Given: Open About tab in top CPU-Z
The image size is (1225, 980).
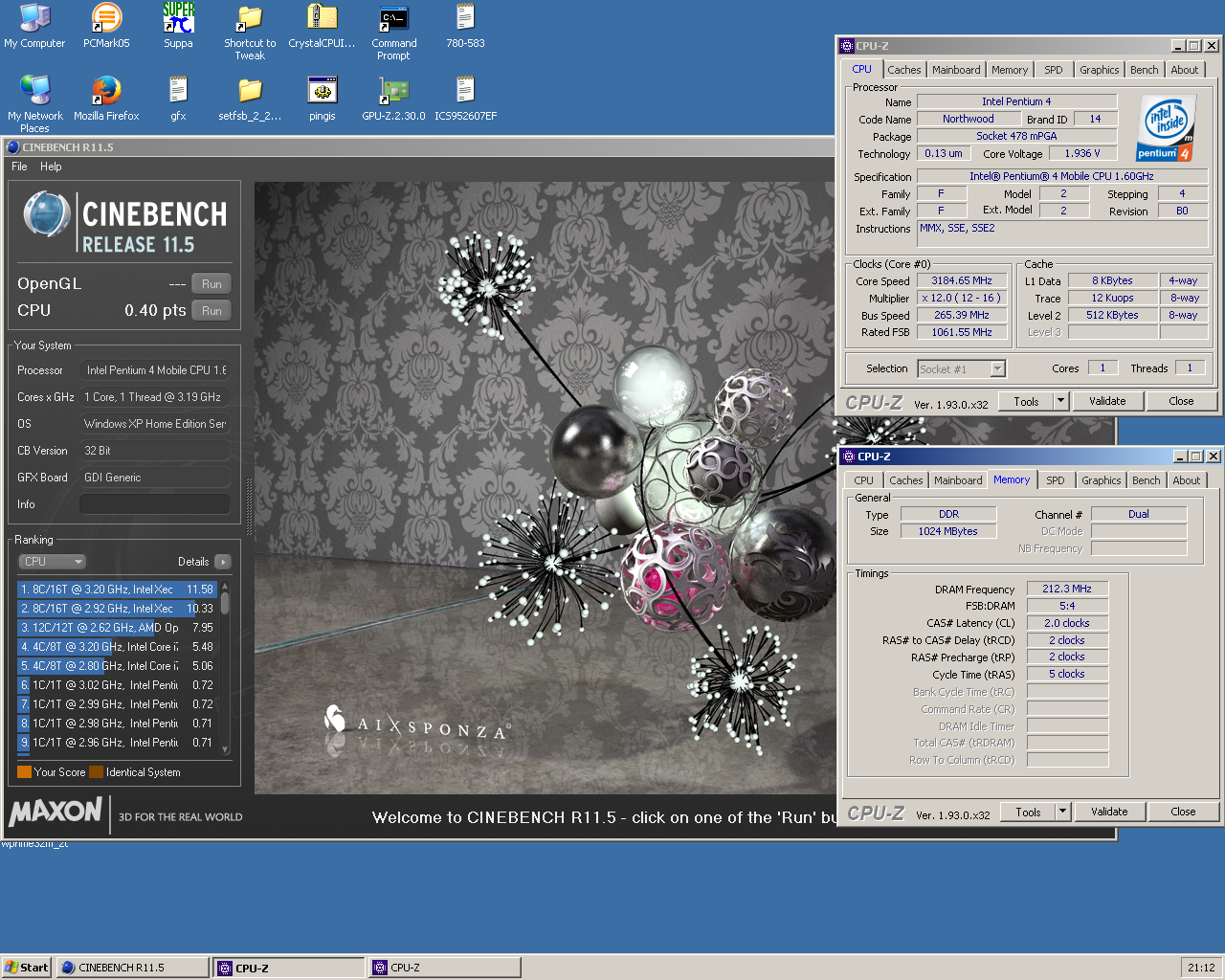Looking at the screenshot, I should [x=1184, y=70].
